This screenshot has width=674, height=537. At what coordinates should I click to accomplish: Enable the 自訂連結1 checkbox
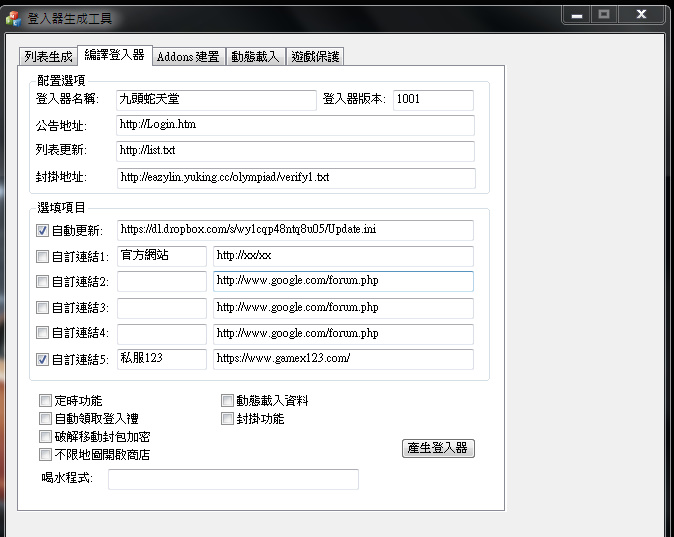pyautogui.click(x=42, y=257)
